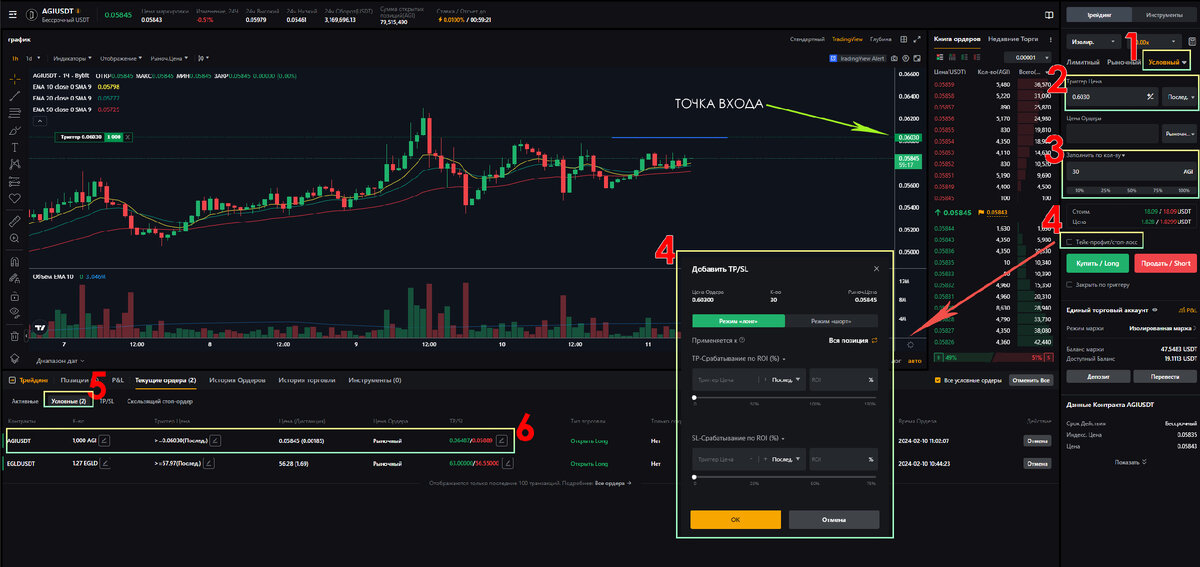Screen dimensions: 1200x567
Task: Select the Активные sub-tab
Action: (25, 401)
